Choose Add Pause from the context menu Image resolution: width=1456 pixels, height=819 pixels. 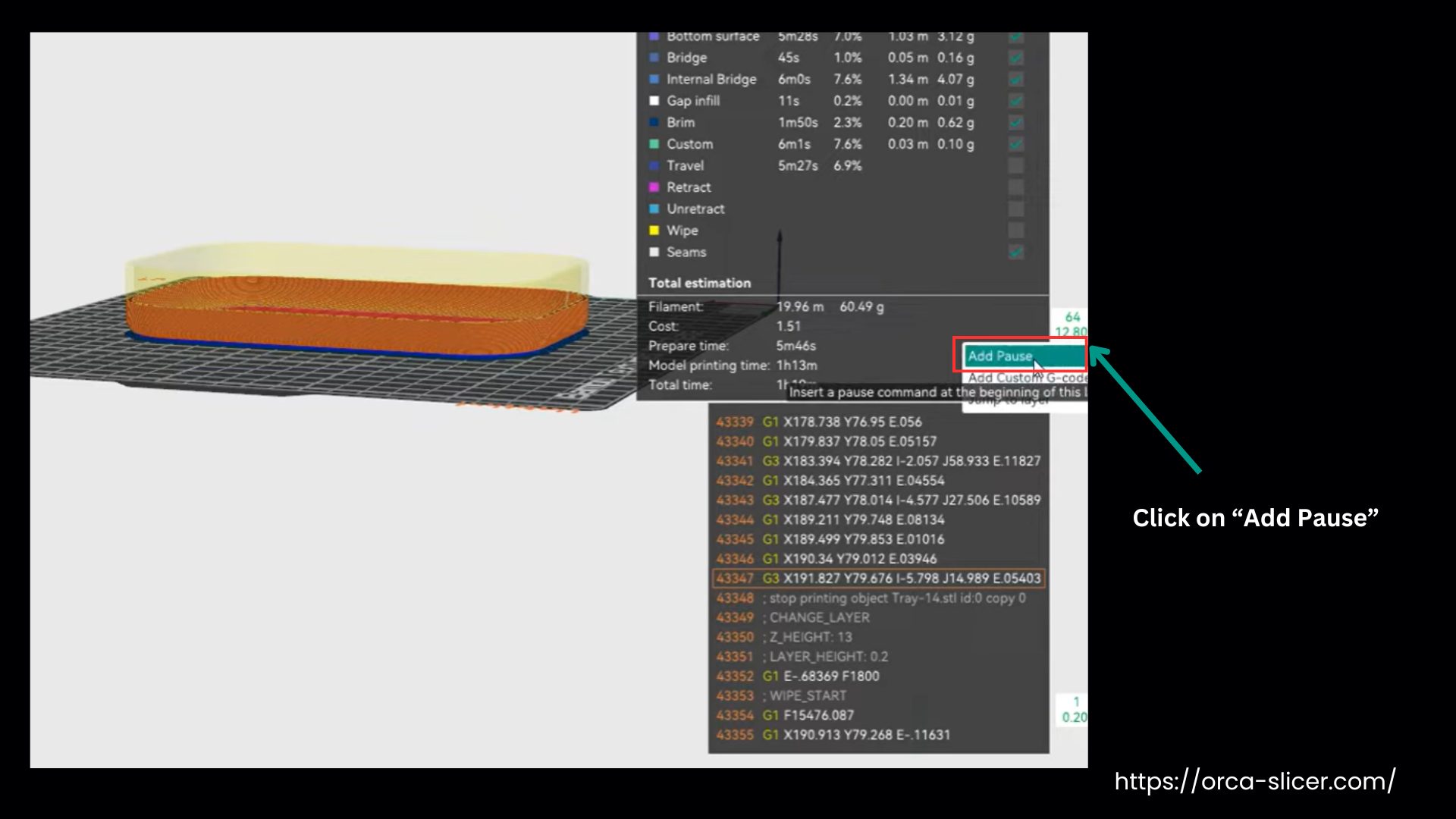point(1025,356)
